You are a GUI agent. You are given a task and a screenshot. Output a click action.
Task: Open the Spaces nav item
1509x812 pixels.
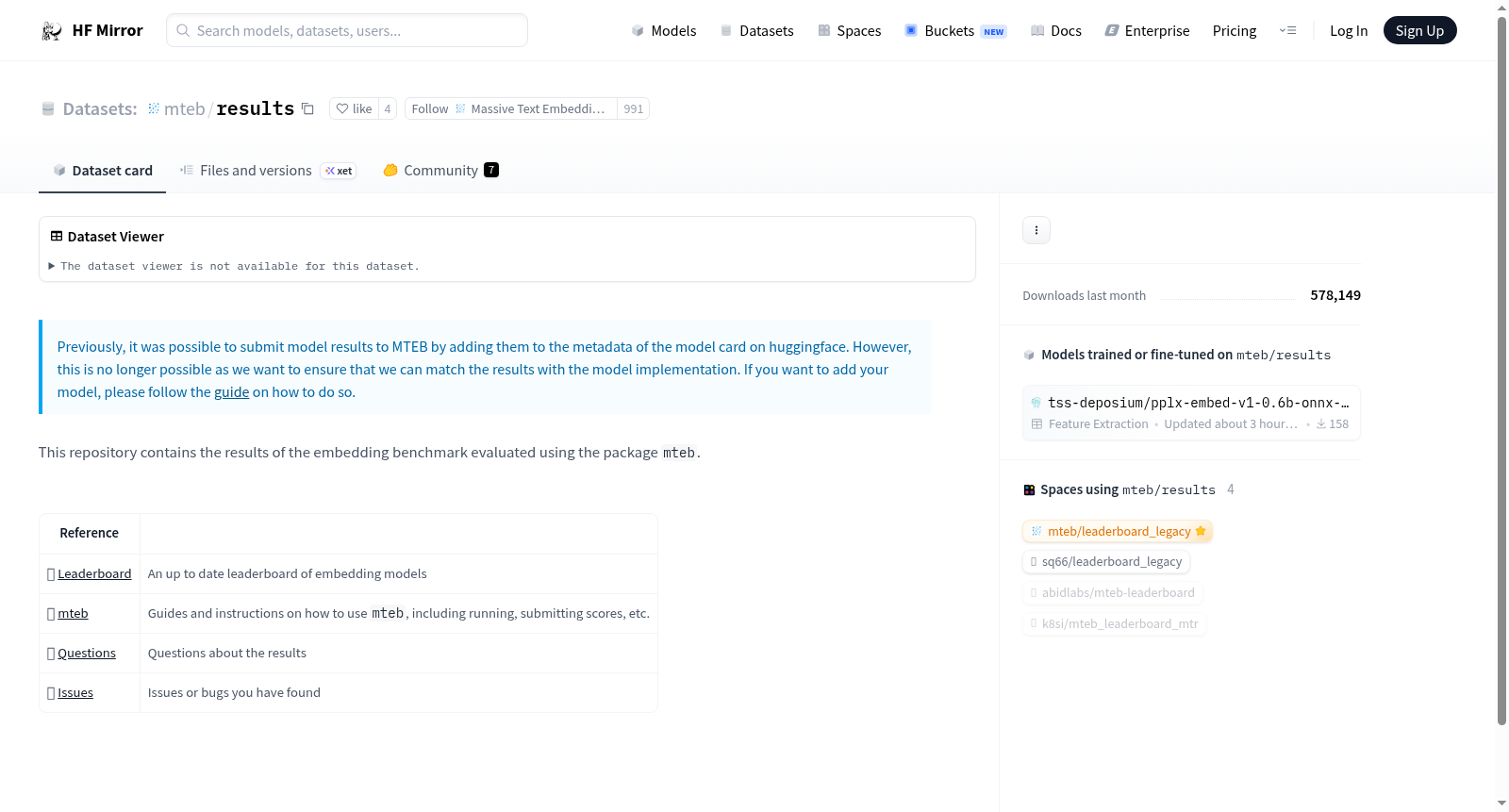pos(849,30)
